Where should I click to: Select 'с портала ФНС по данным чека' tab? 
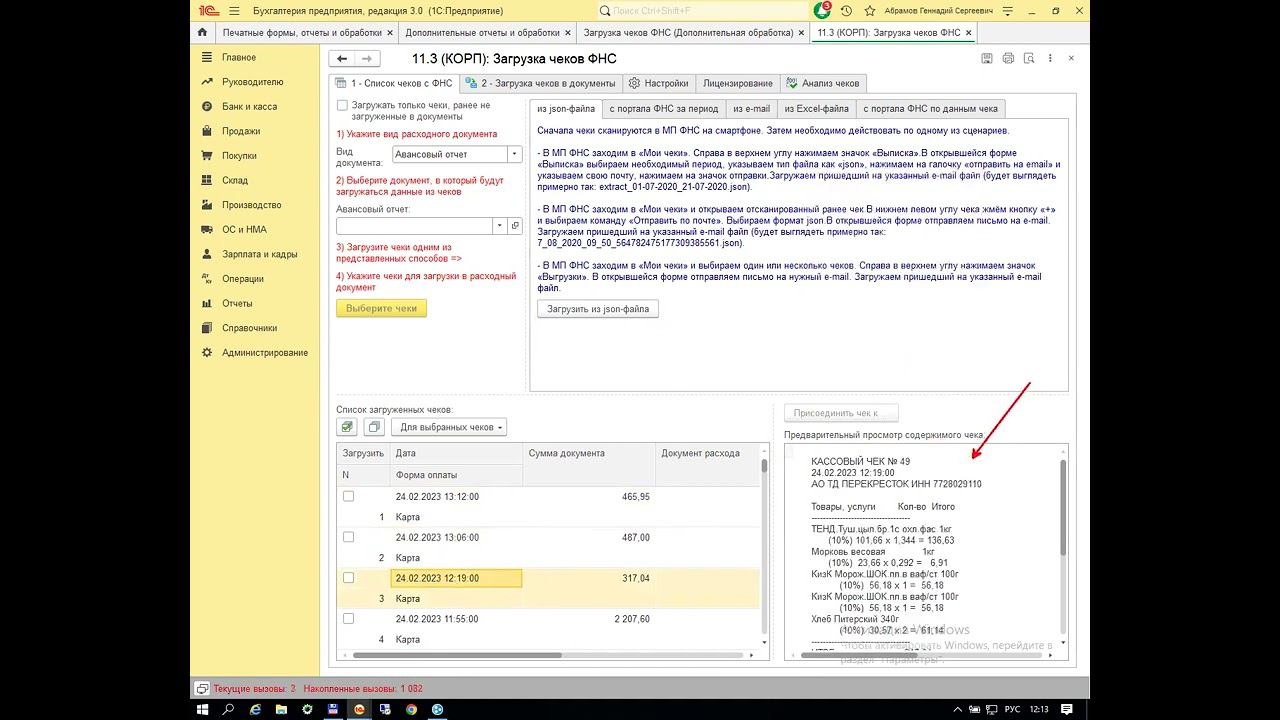tap(930, 108)
